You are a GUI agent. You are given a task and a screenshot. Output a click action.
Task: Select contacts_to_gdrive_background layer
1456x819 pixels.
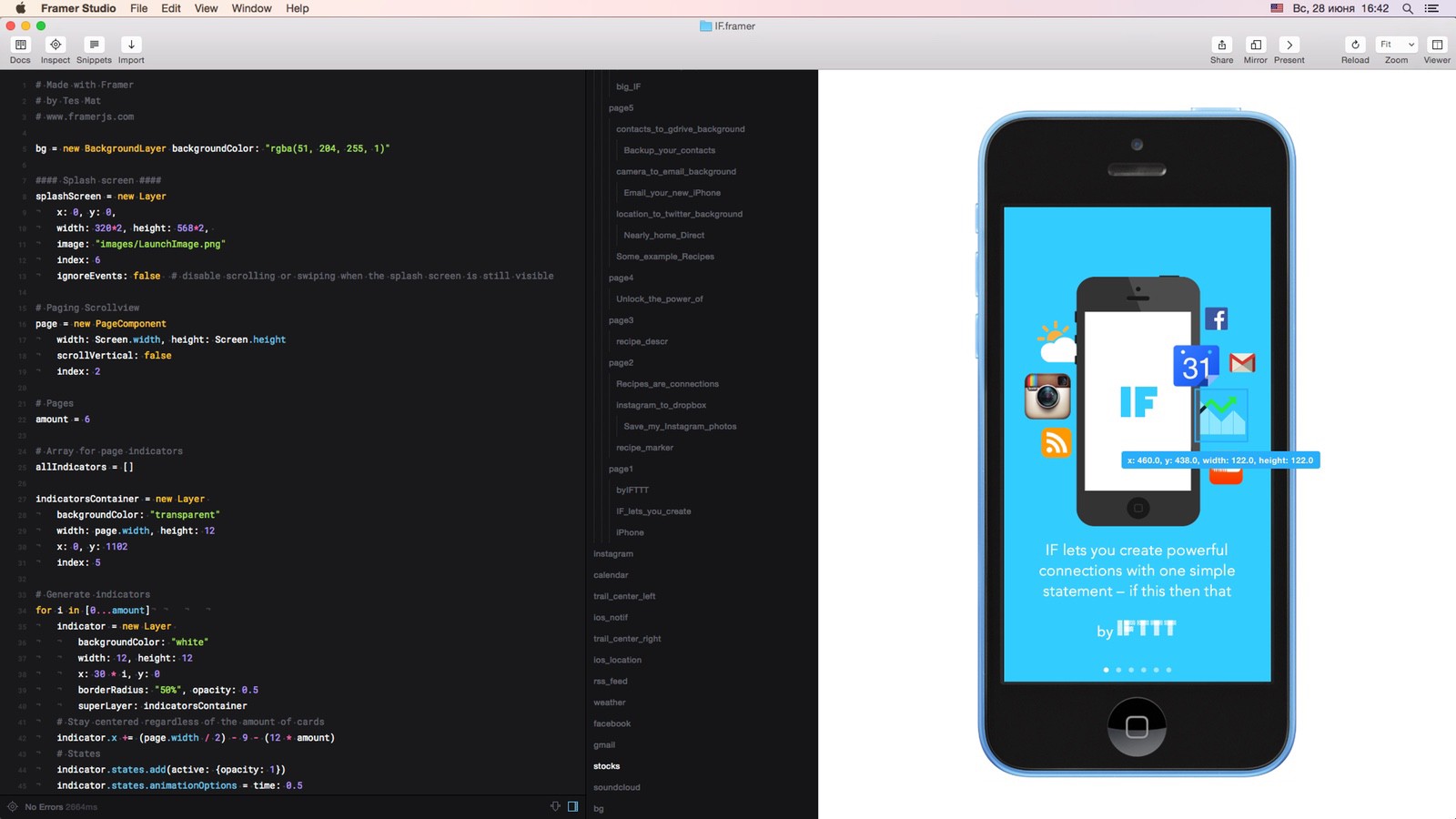680,129
